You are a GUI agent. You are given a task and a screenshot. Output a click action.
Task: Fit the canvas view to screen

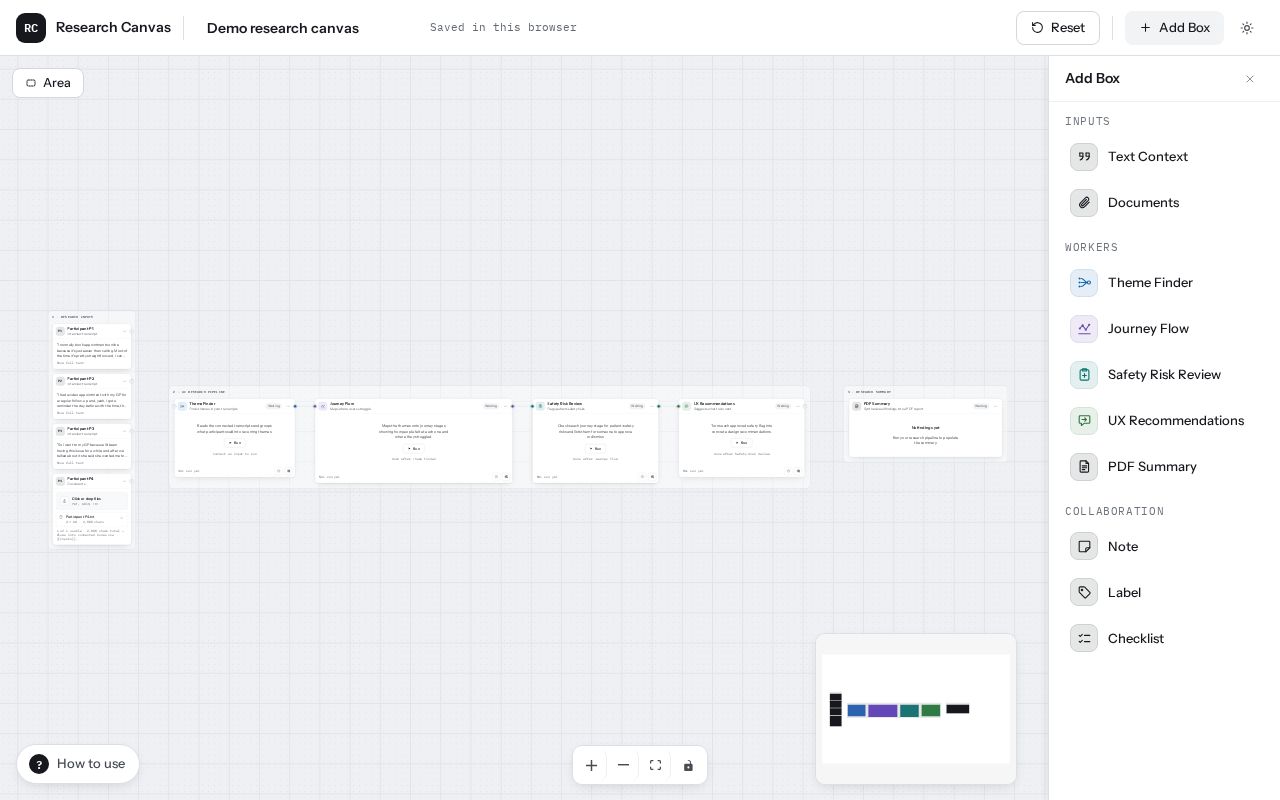pyautogui.click(x=655, y=765)
